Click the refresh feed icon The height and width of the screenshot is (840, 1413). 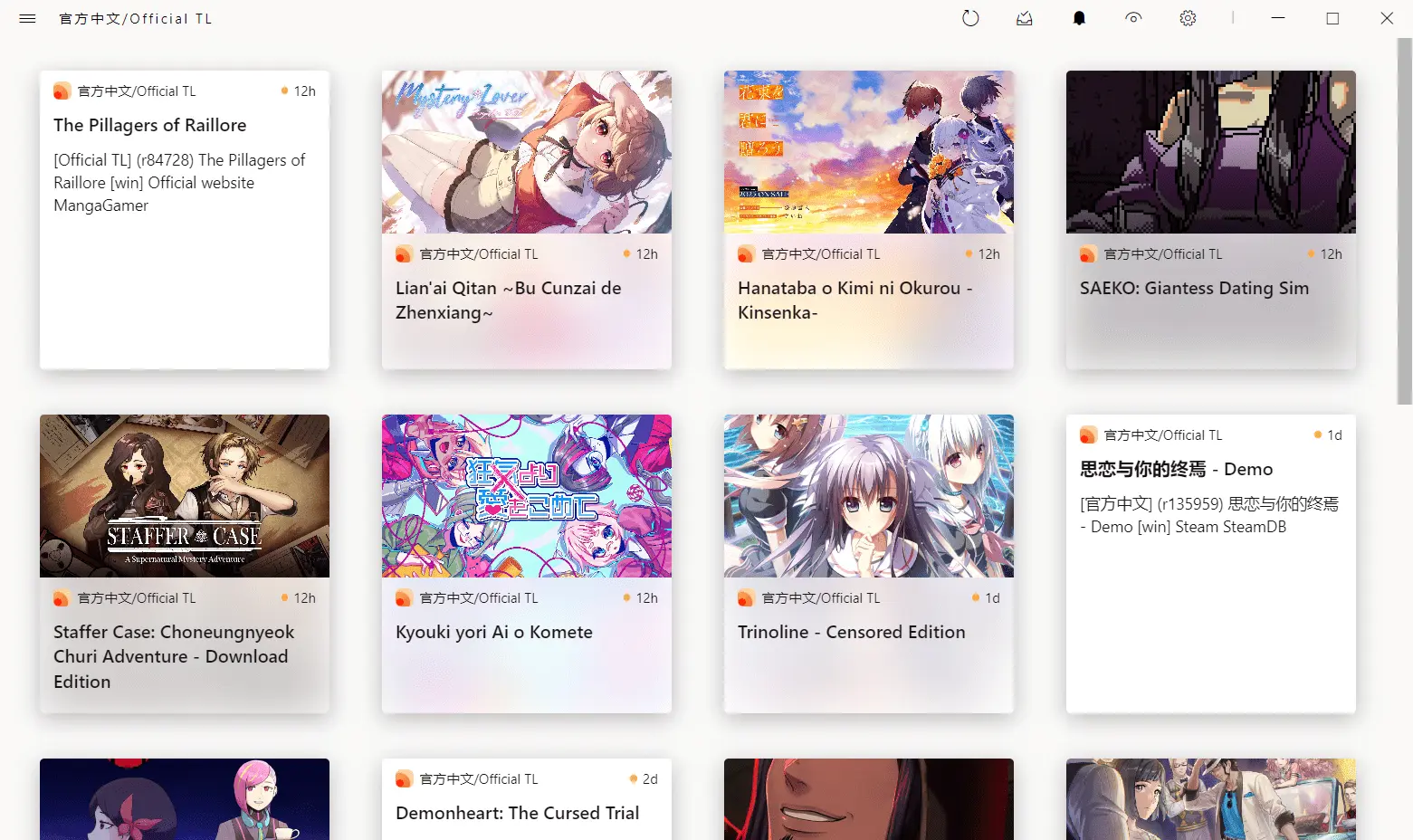pyautogui.click(x=970, y=18)
